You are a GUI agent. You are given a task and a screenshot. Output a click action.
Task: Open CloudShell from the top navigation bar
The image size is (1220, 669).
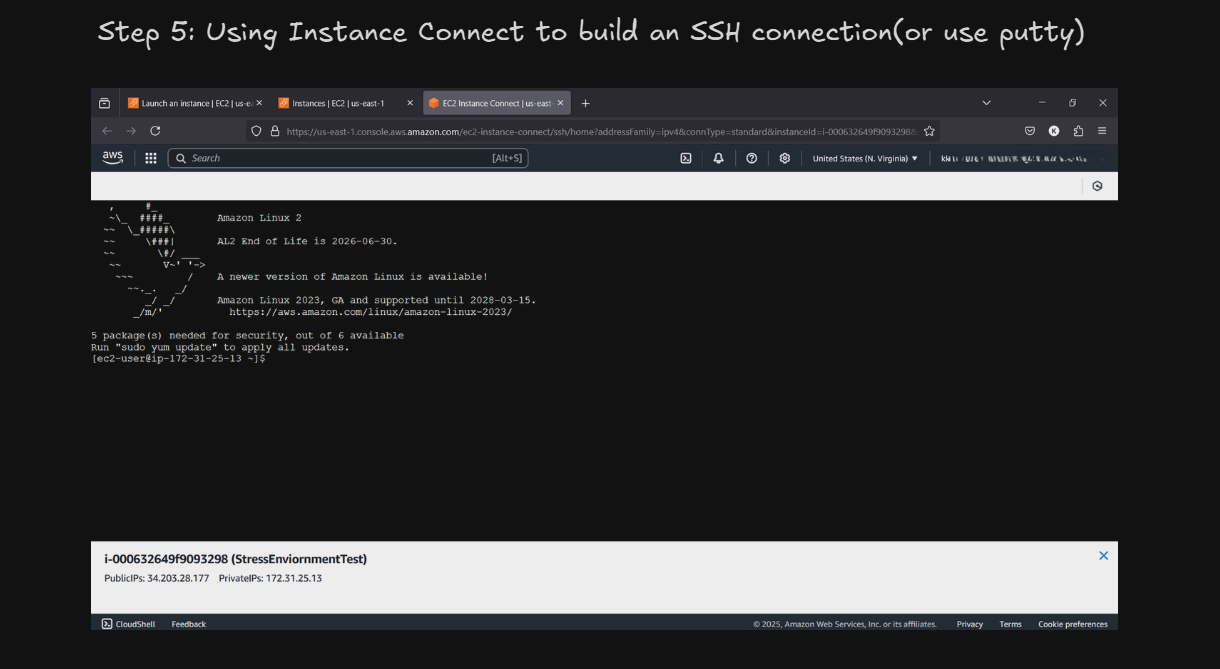click(686, 158)
